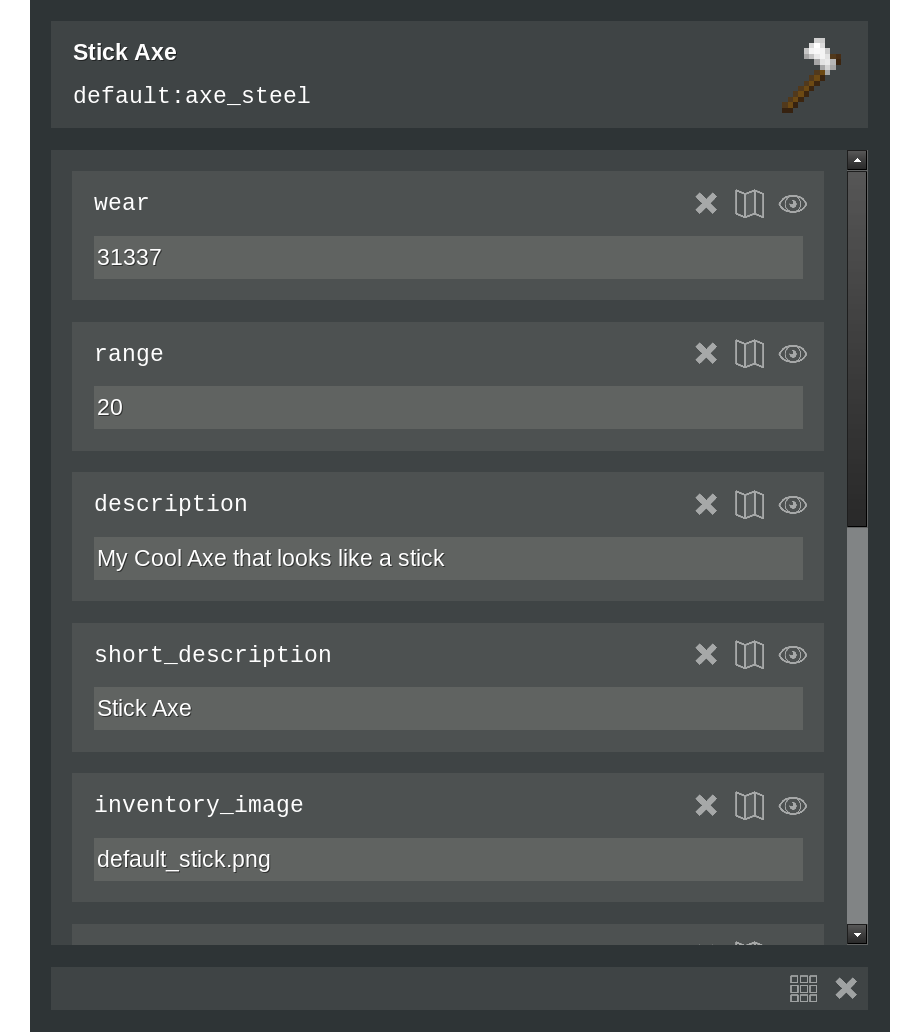
Task: Toggle visibility eye for the range field
Action: point(793,354)
